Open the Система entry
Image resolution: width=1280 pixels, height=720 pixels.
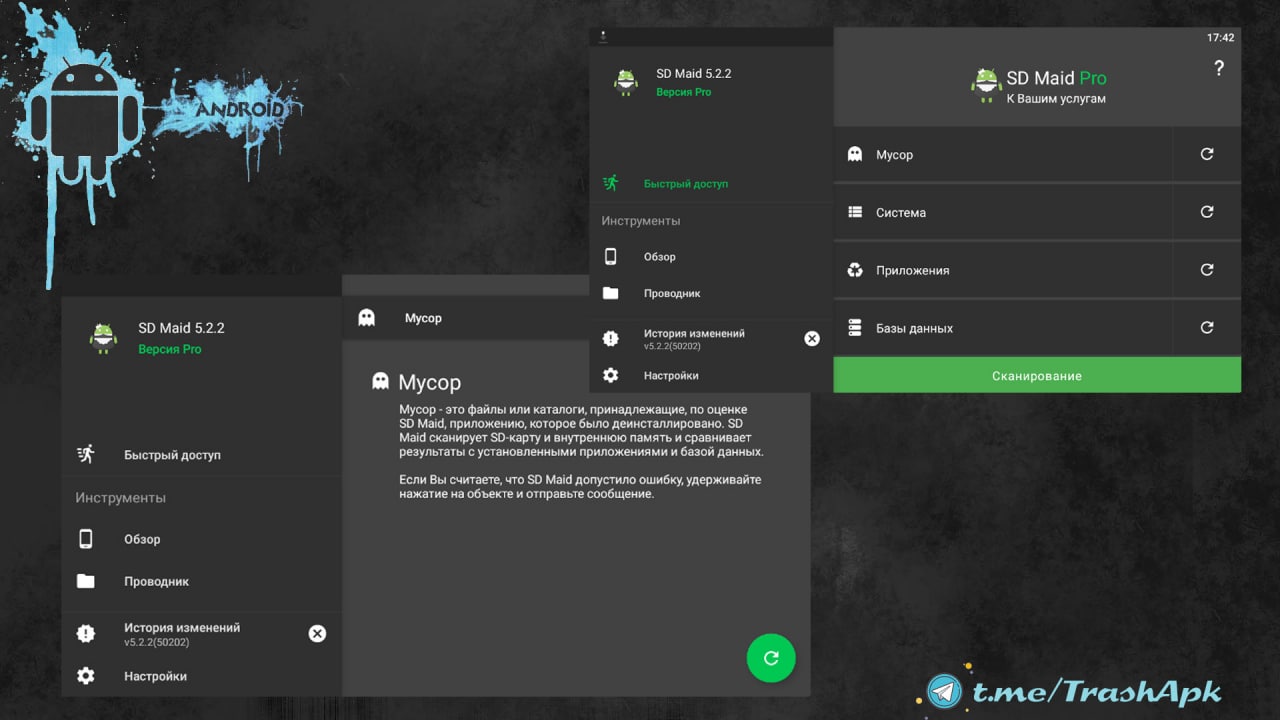pyautogui.click(x=1003, y=212)
